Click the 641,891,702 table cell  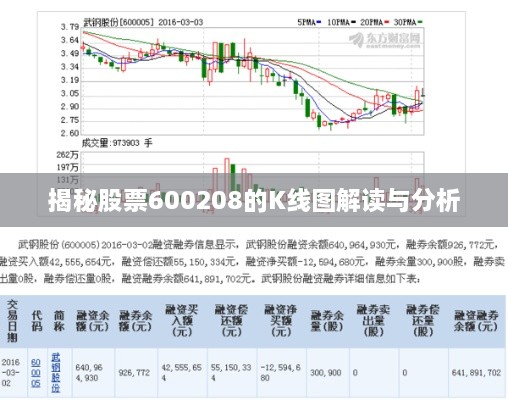476,373
